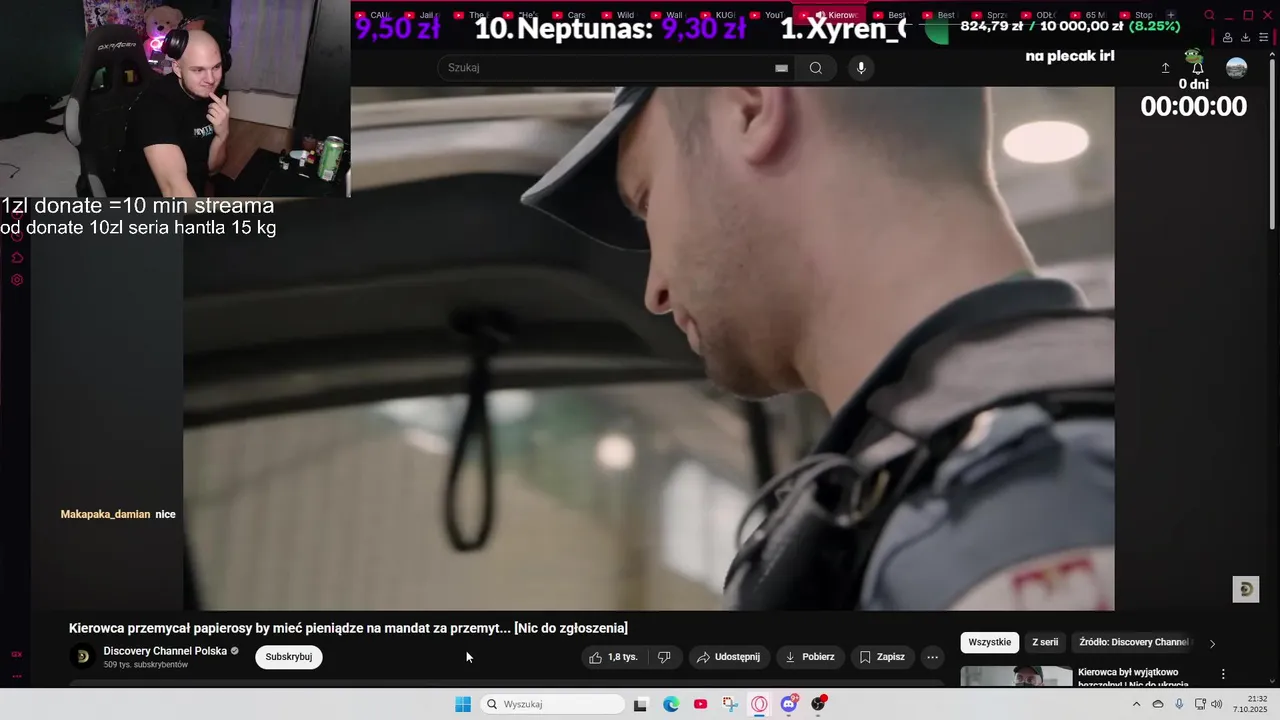Click the YouTube upload/create arrow icon
The height and width of the screenshot is (720, 1280).
[x=1165, y=68]
